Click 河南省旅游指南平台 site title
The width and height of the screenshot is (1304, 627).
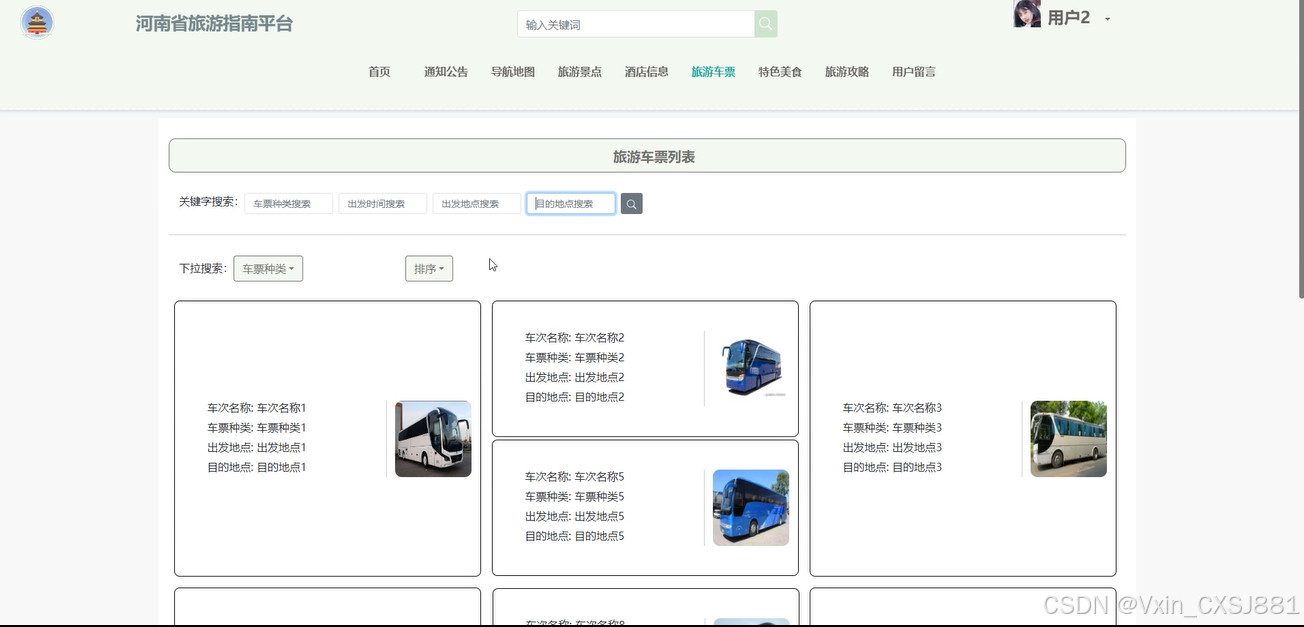tap(215, 24)
